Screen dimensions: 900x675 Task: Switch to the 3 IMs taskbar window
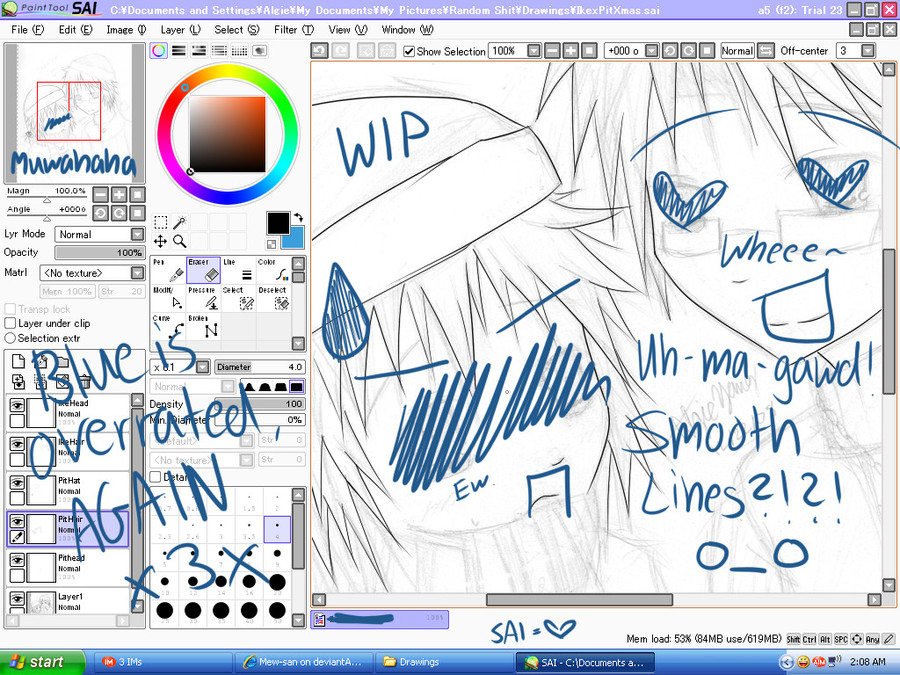[162, 662]
